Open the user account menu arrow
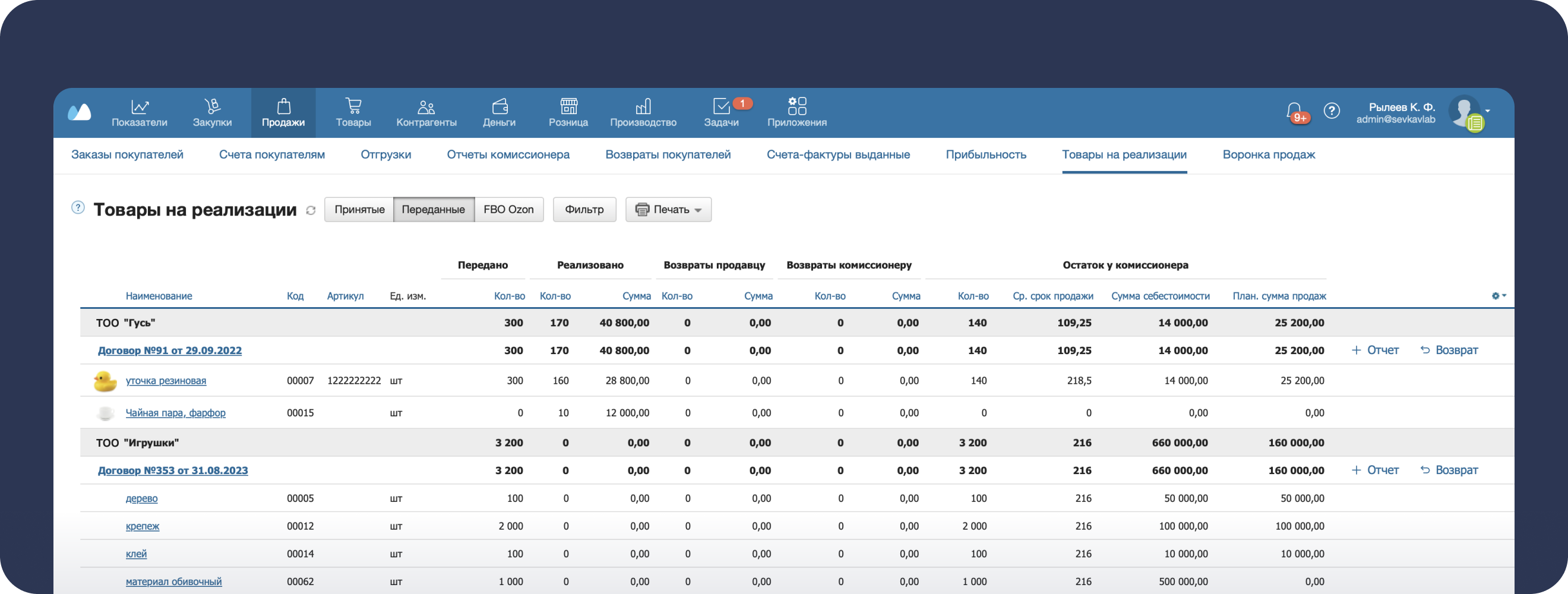This screenshot has height=594, width=1568. coord(1488,110)
